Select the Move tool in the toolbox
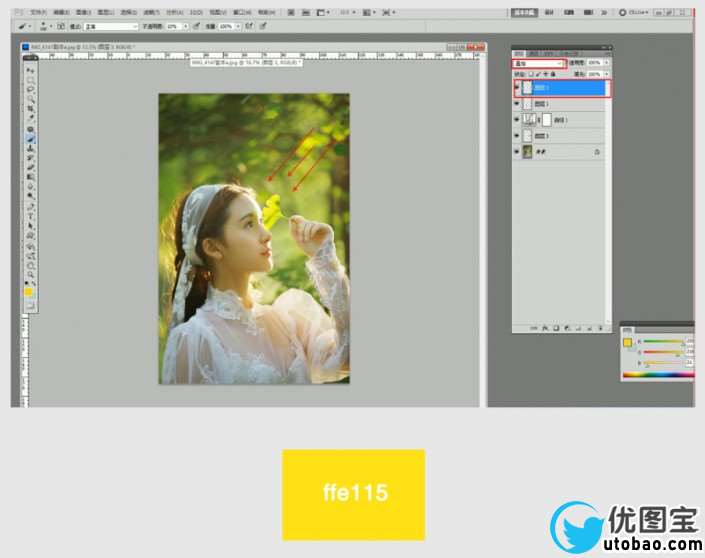The image size is (705, 558). click(x=30, y=71)
